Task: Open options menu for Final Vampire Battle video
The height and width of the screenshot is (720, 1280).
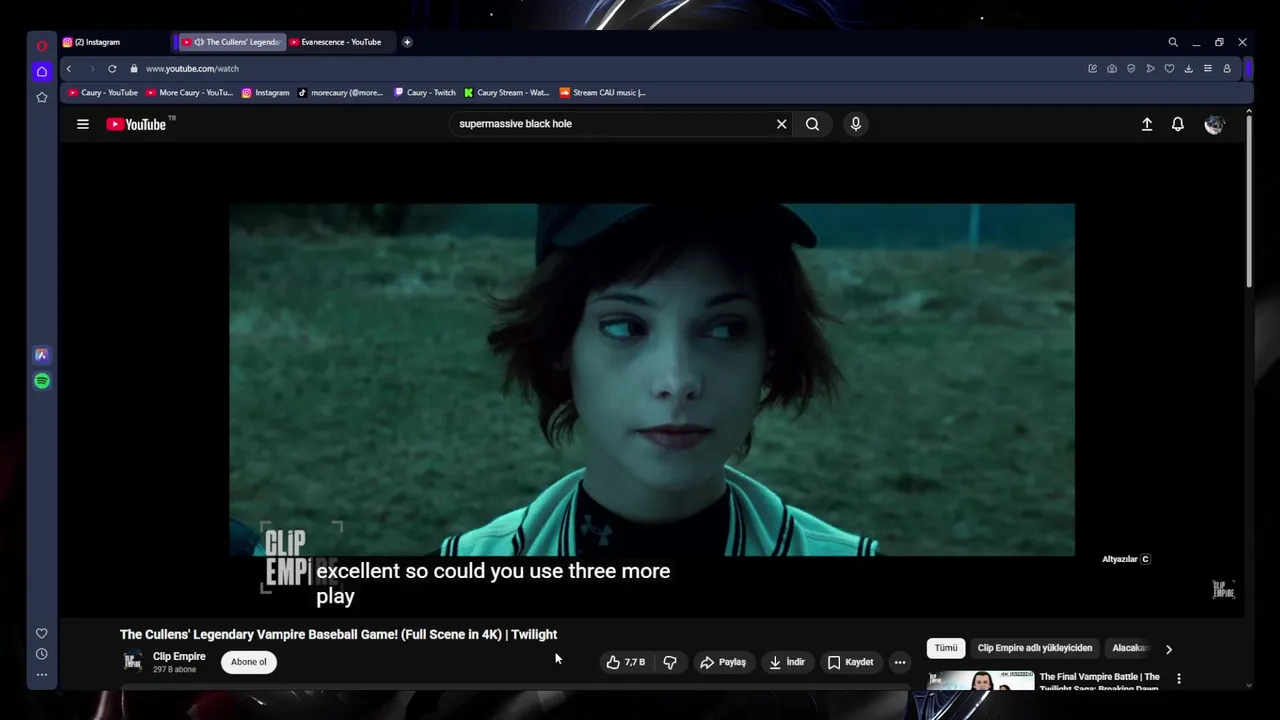Action: point(1178,678)
